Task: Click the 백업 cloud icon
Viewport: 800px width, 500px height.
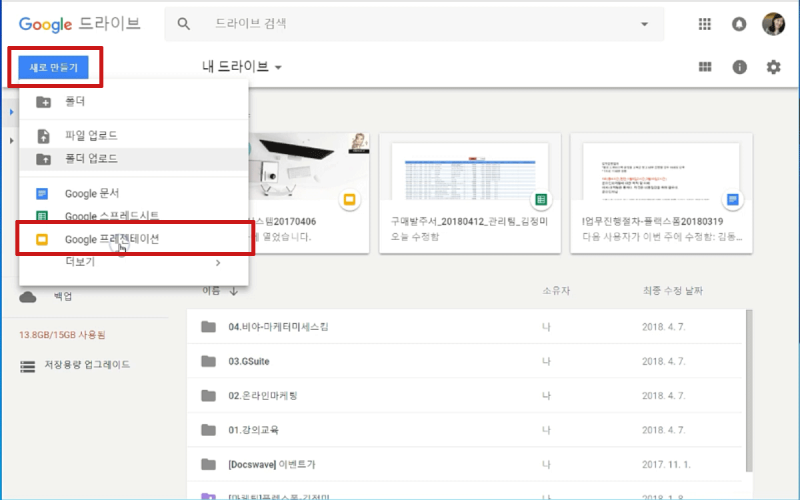Action: tap(28, 297)
